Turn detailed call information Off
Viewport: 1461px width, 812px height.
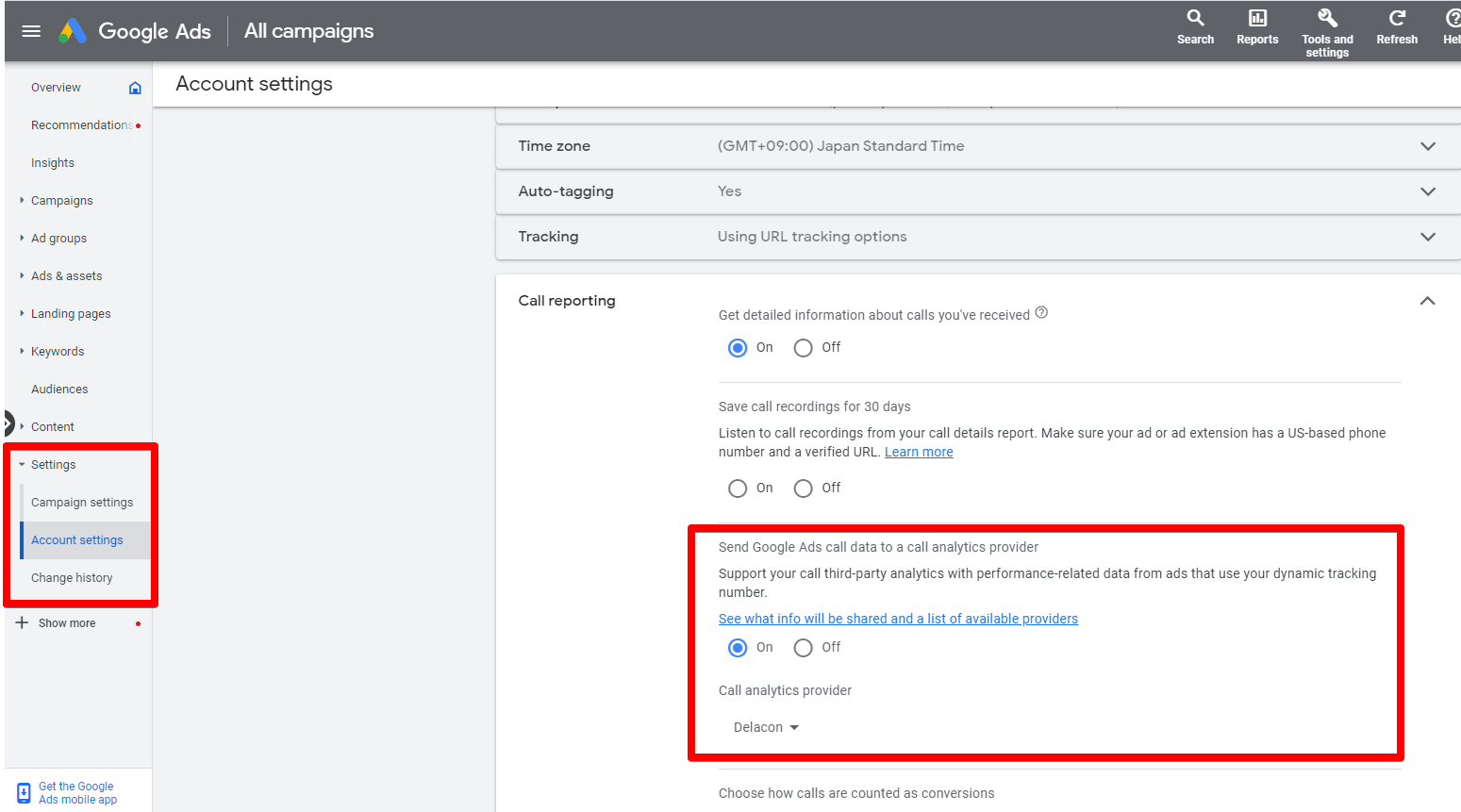point(803,348)
